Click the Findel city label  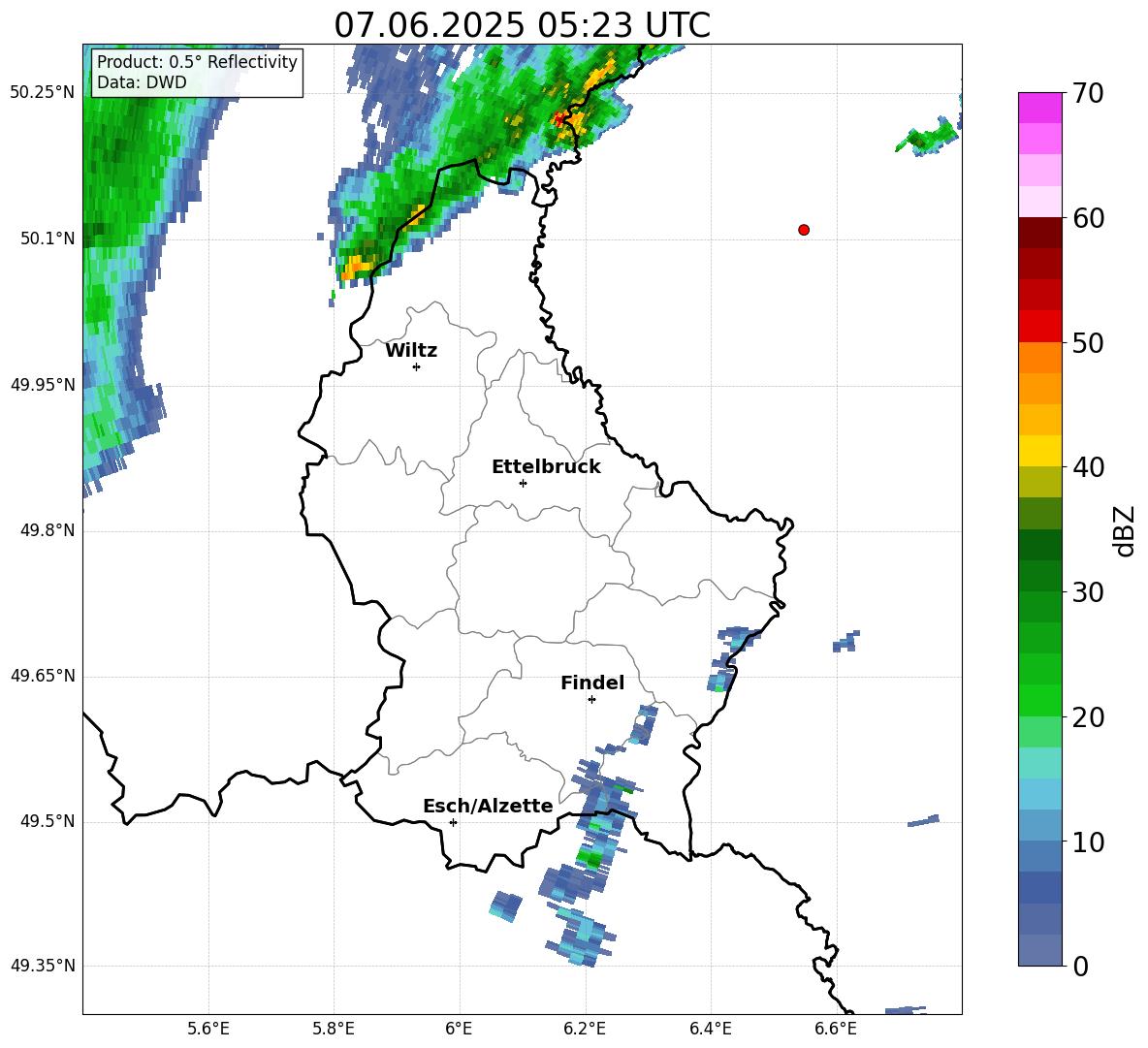[x=592, y=683]
